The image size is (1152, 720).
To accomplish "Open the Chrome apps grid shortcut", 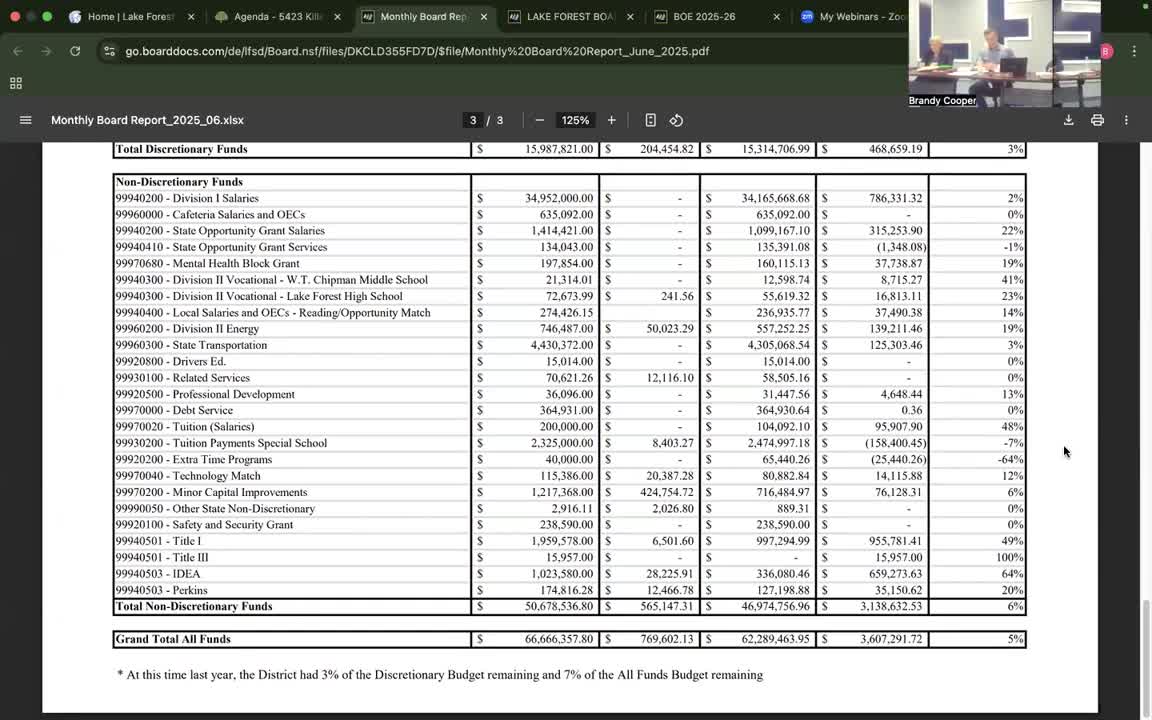I will [16, 84].
